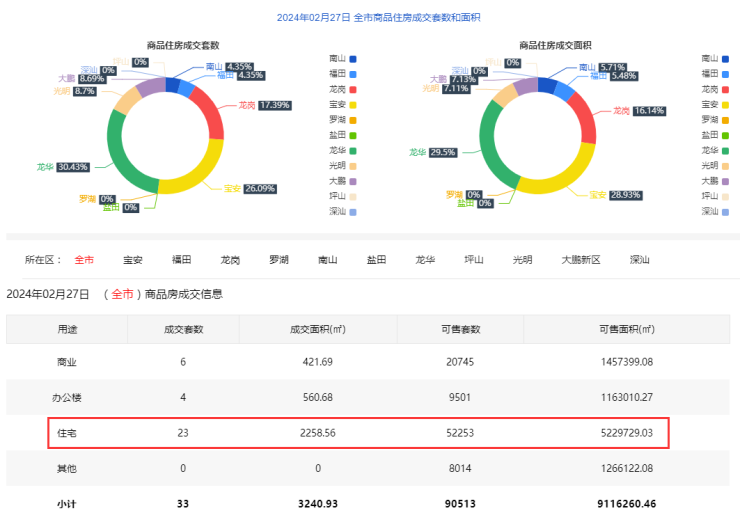This screenshot has height=520, width=740.
Task: Switch to the 福田 district tab
Action: [181, 260]
